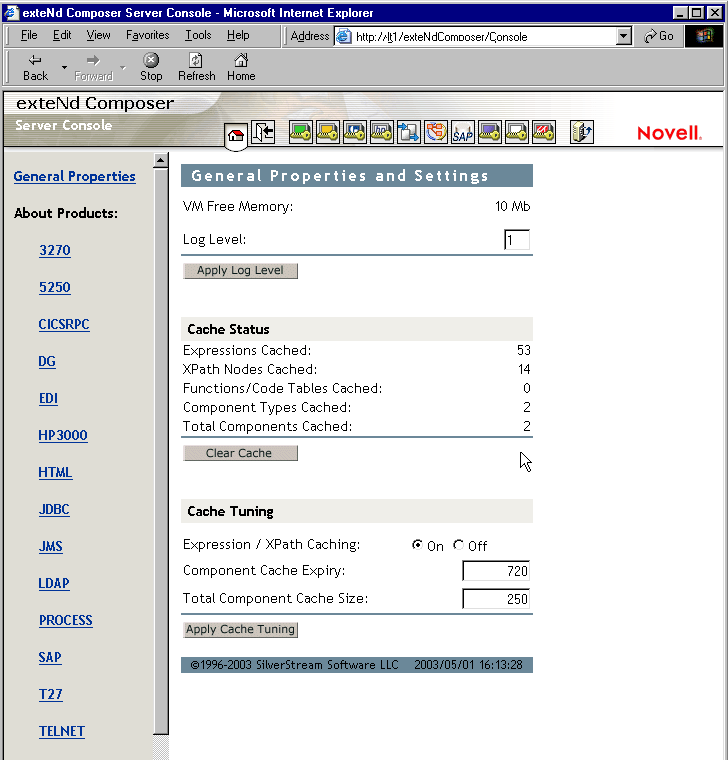This screenshot has height=760, width=728.
Task: Open the HP3000 product link
Action: pyautogui.click(x=63, y=435)
